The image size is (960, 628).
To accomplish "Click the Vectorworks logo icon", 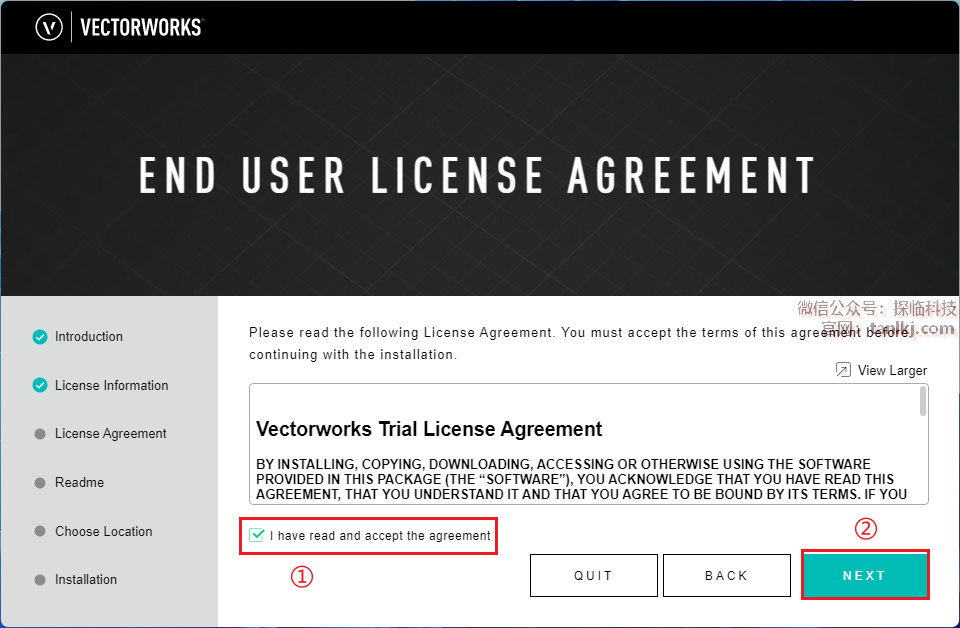I will (x=49, y=28).
